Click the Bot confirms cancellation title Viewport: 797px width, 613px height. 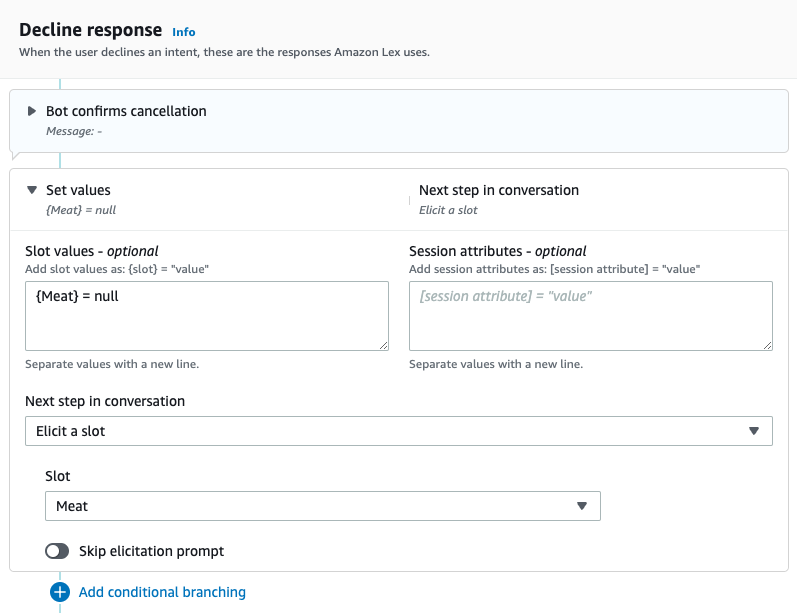tap(126, 111)
